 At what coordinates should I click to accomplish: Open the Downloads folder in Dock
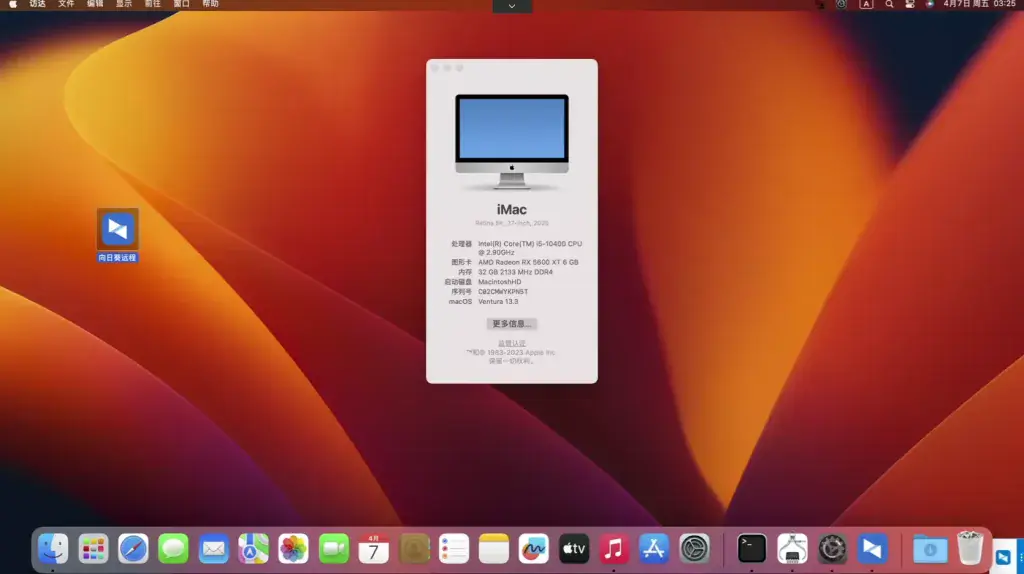(930, 549)
